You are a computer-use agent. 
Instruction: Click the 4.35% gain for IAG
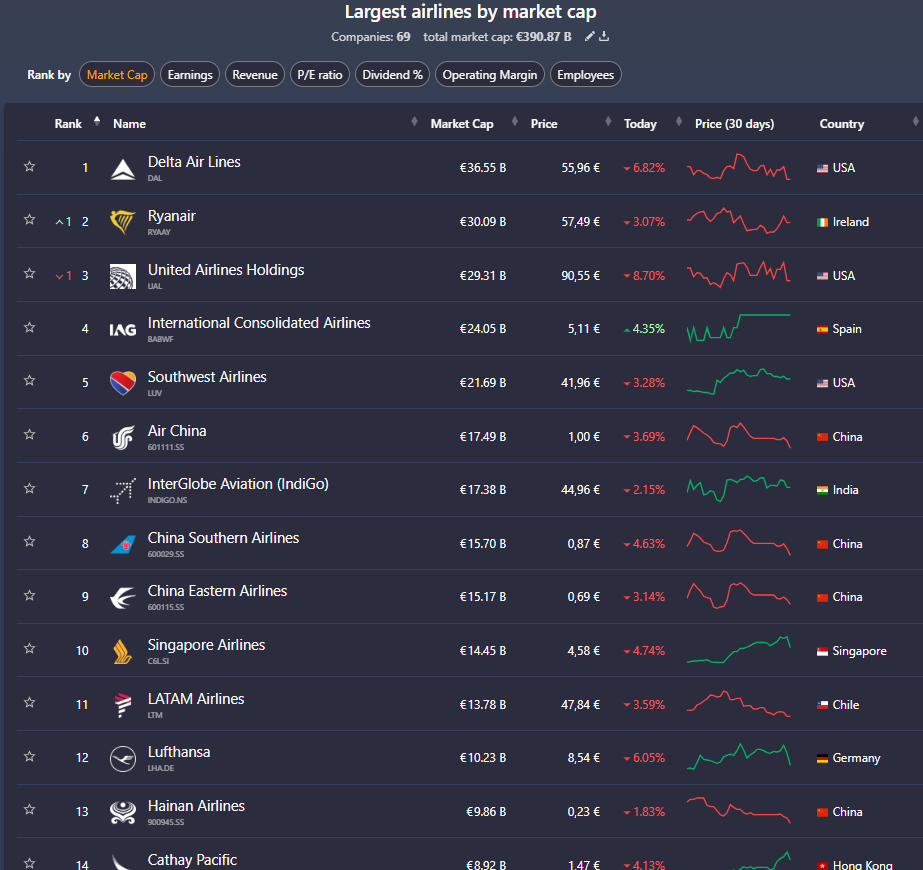click(645, 329)
